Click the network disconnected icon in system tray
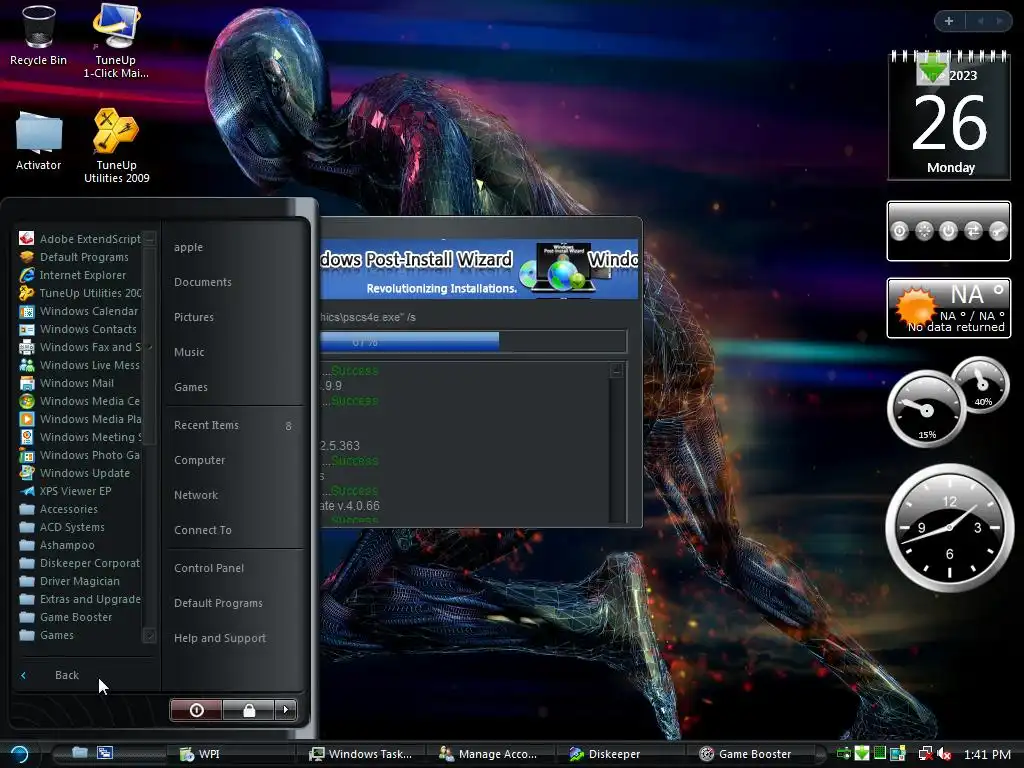This screenshot has height=768, width=1024. tap(925, 754)
